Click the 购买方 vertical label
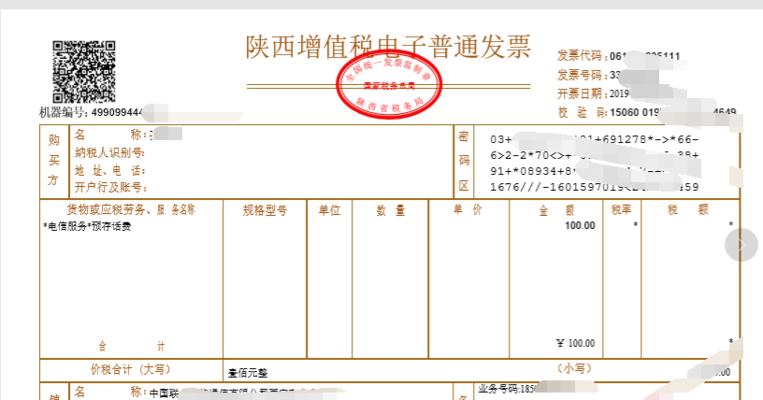763x400 pixels. [54, 160]
